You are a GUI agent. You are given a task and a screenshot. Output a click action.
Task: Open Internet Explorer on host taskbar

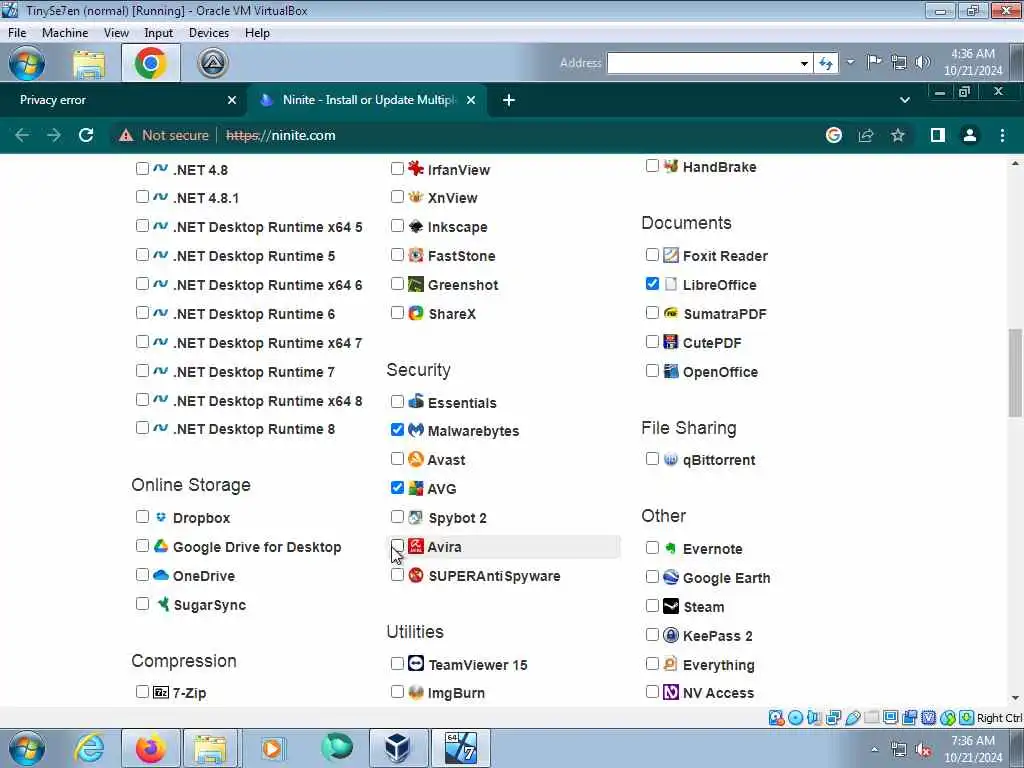89,748
